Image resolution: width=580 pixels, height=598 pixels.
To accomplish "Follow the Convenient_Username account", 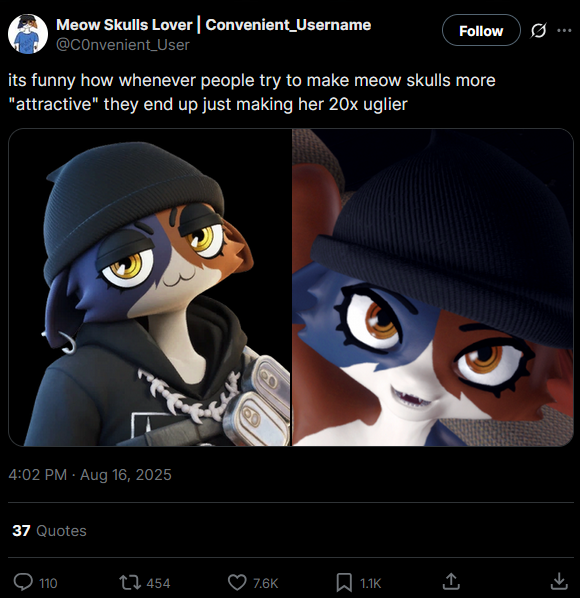I will click(x=481, y=31).
